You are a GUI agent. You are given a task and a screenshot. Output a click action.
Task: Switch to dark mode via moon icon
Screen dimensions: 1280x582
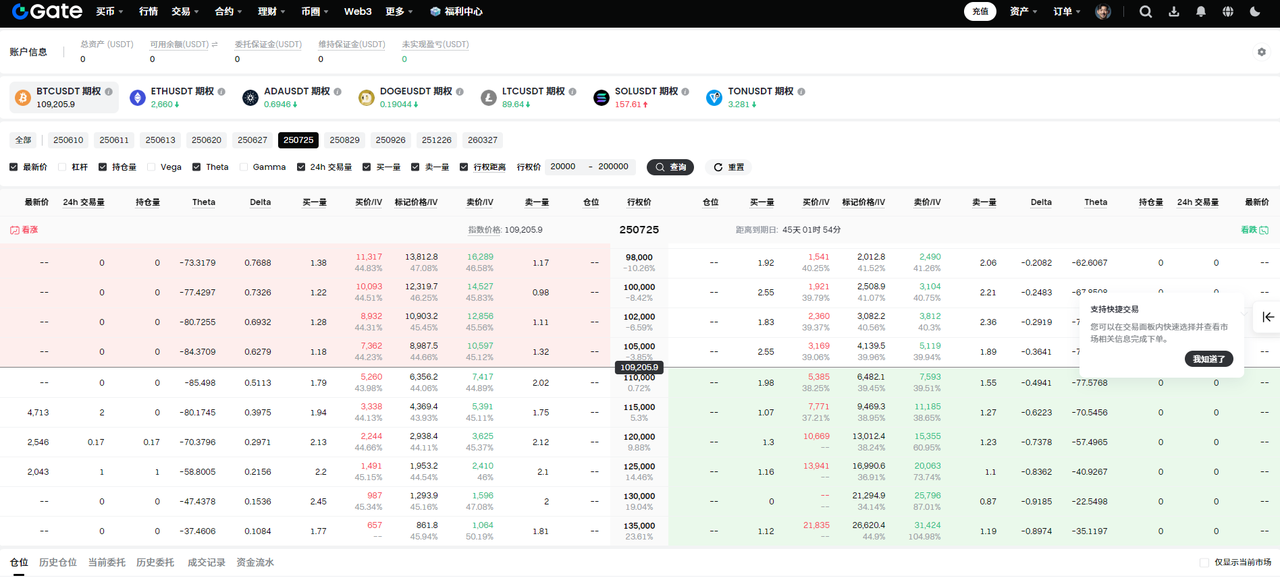1256,12
